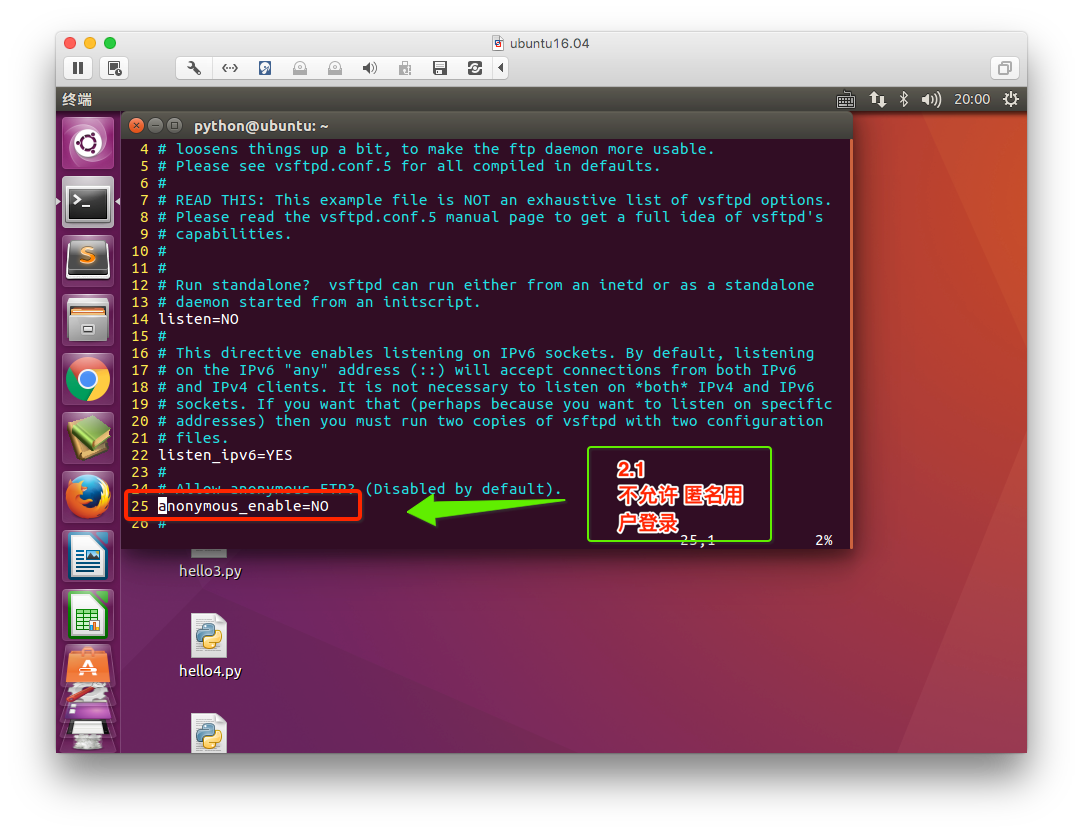This screenshot has width=1083, height=833.
Task: Open the system session gear menu
Action: click(1011, 99)
